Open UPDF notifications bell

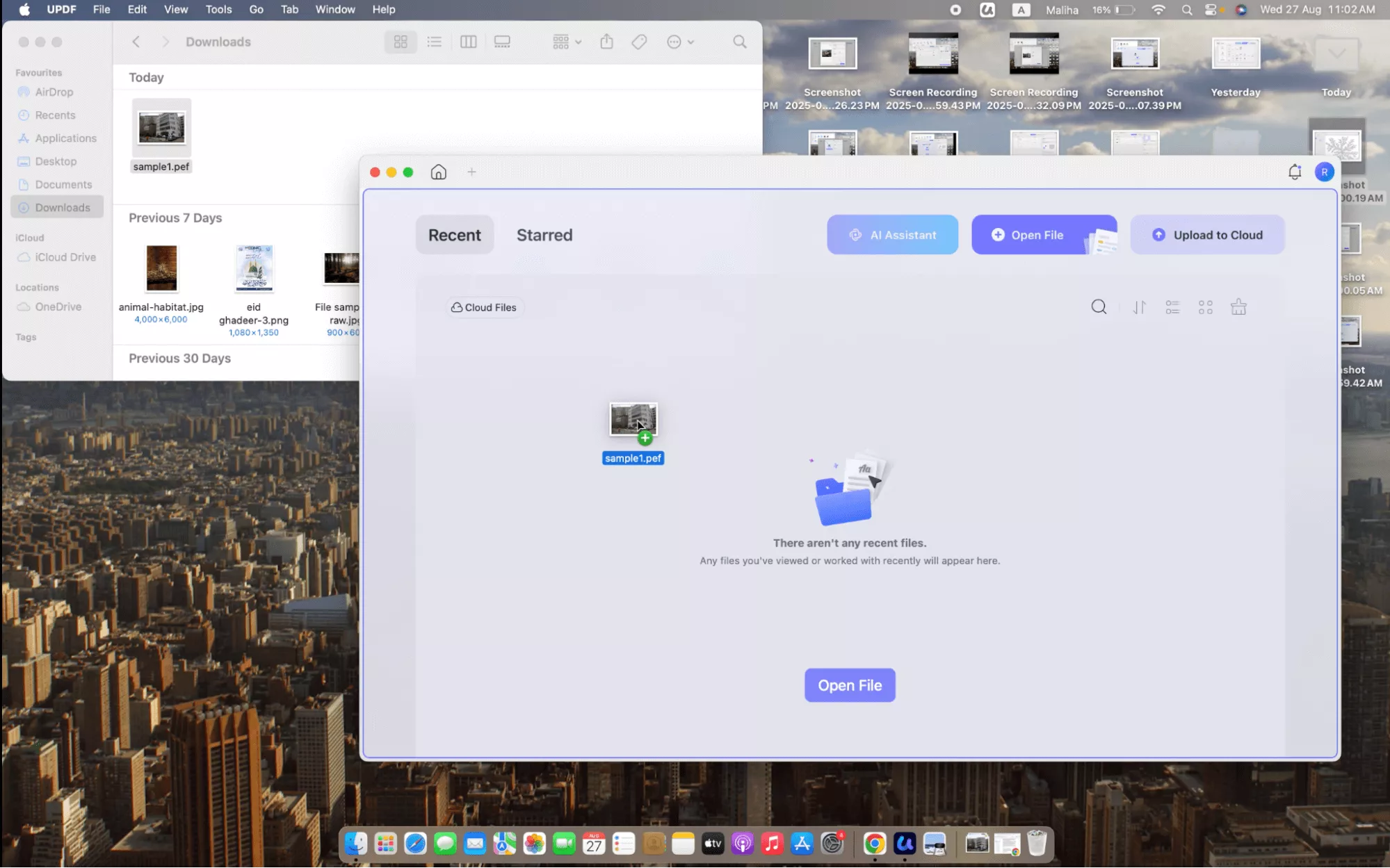point(1295,172)
